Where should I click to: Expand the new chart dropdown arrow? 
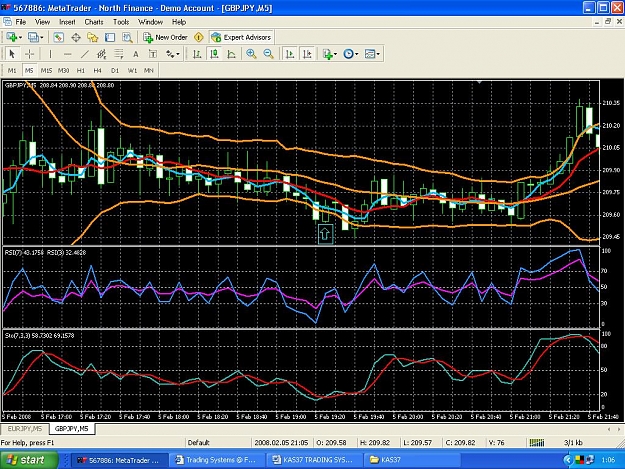pyautogui.click(x=21, y=37)
